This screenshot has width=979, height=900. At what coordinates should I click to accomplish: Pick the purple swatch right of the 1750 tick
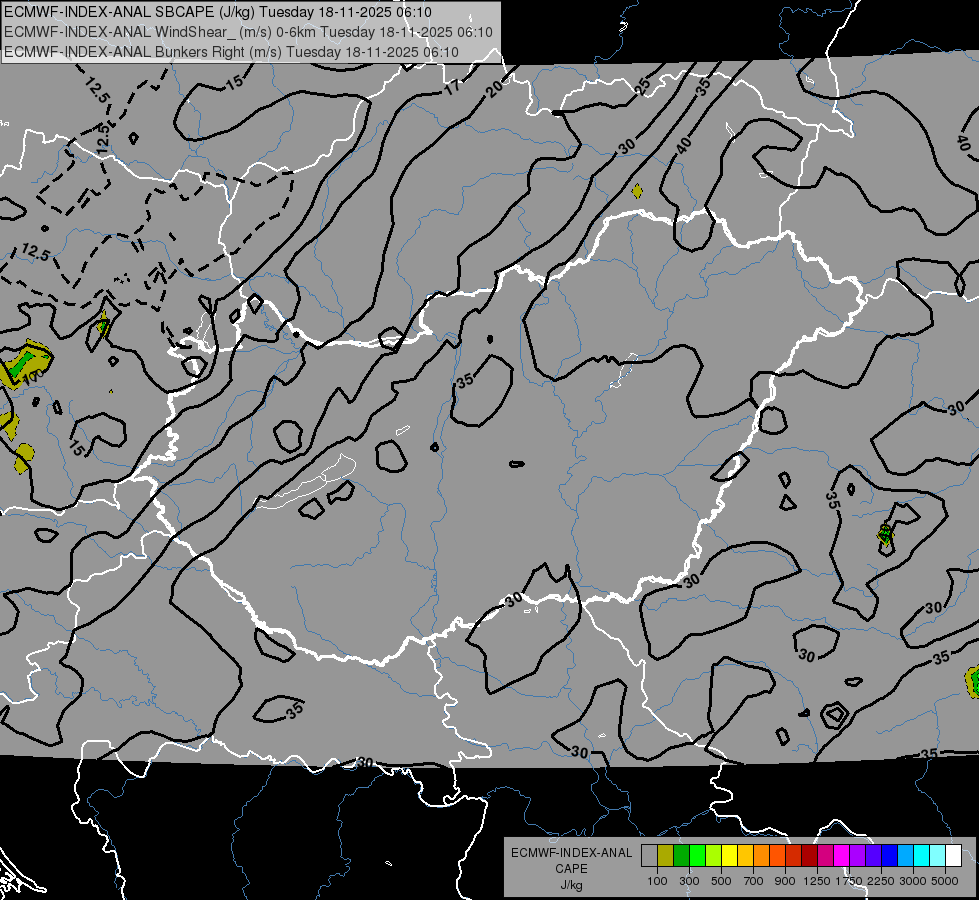(x=857, y=856)
